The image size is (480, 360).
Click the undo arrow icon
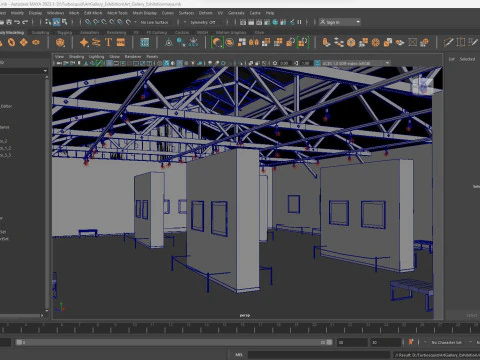[x=17, y=22]
